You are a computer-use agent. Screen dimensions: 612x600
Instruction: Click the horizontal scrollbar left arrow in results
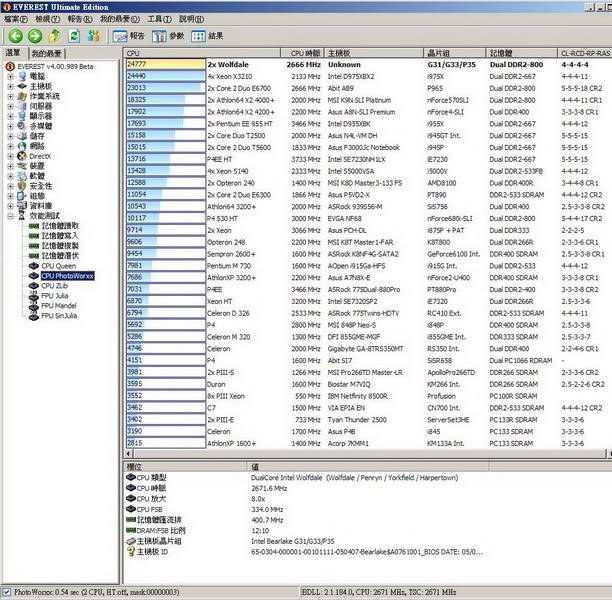point(128,454)
